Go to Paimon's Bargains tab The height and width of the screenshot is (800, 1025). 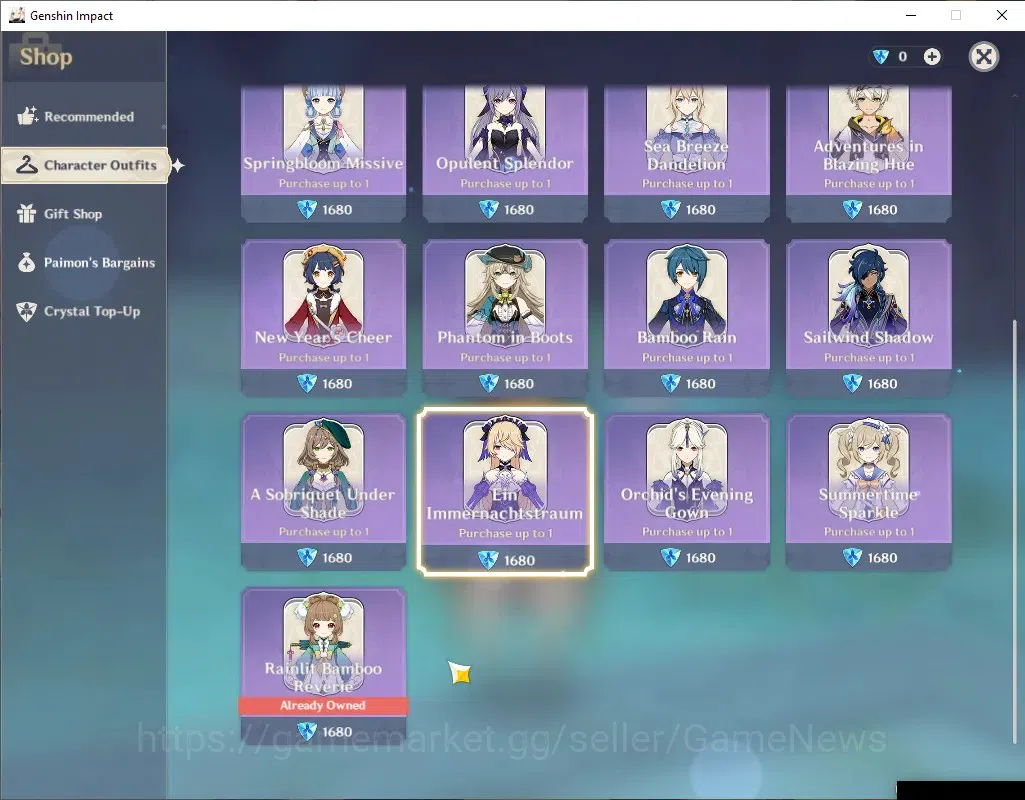(x=84, y=263)
